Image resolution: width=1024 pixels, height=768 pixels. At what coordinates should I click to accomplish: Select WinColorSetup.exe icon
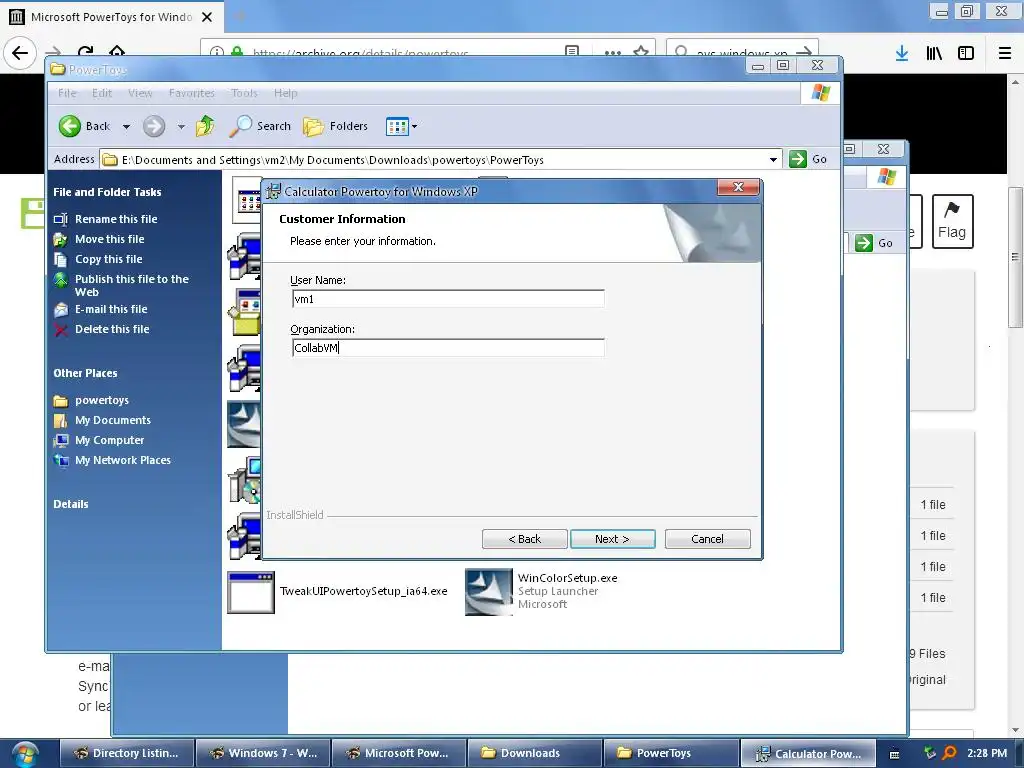point(488,592)
